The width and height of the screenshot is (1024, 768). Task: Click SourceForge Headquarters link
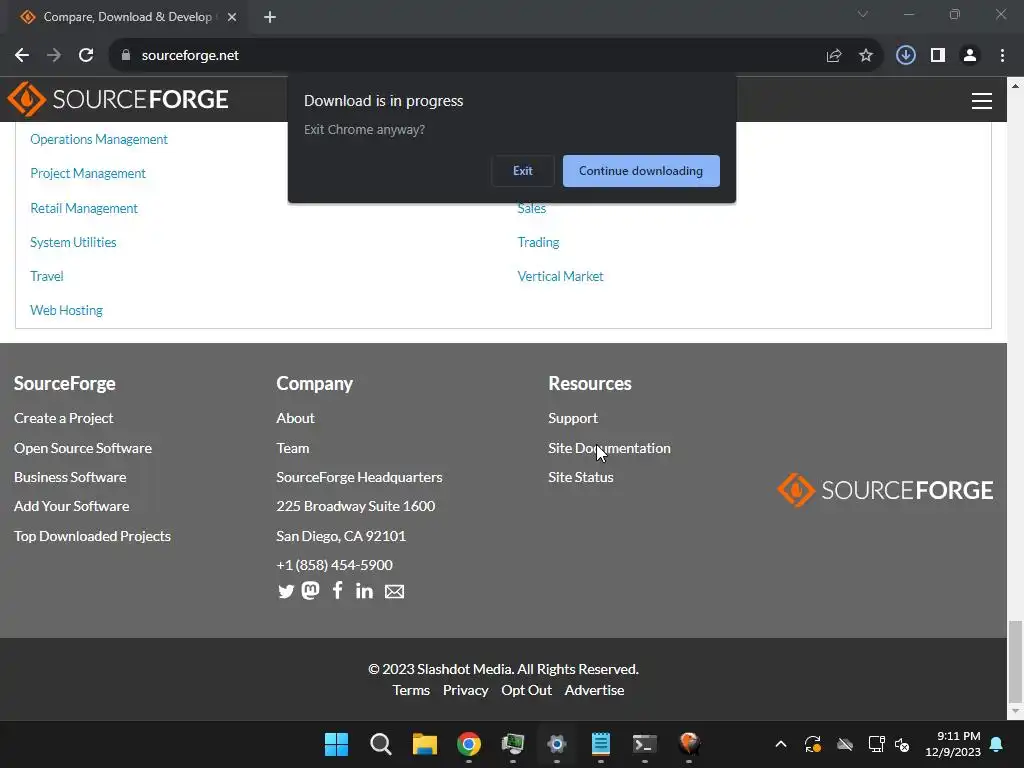[359, 477]
